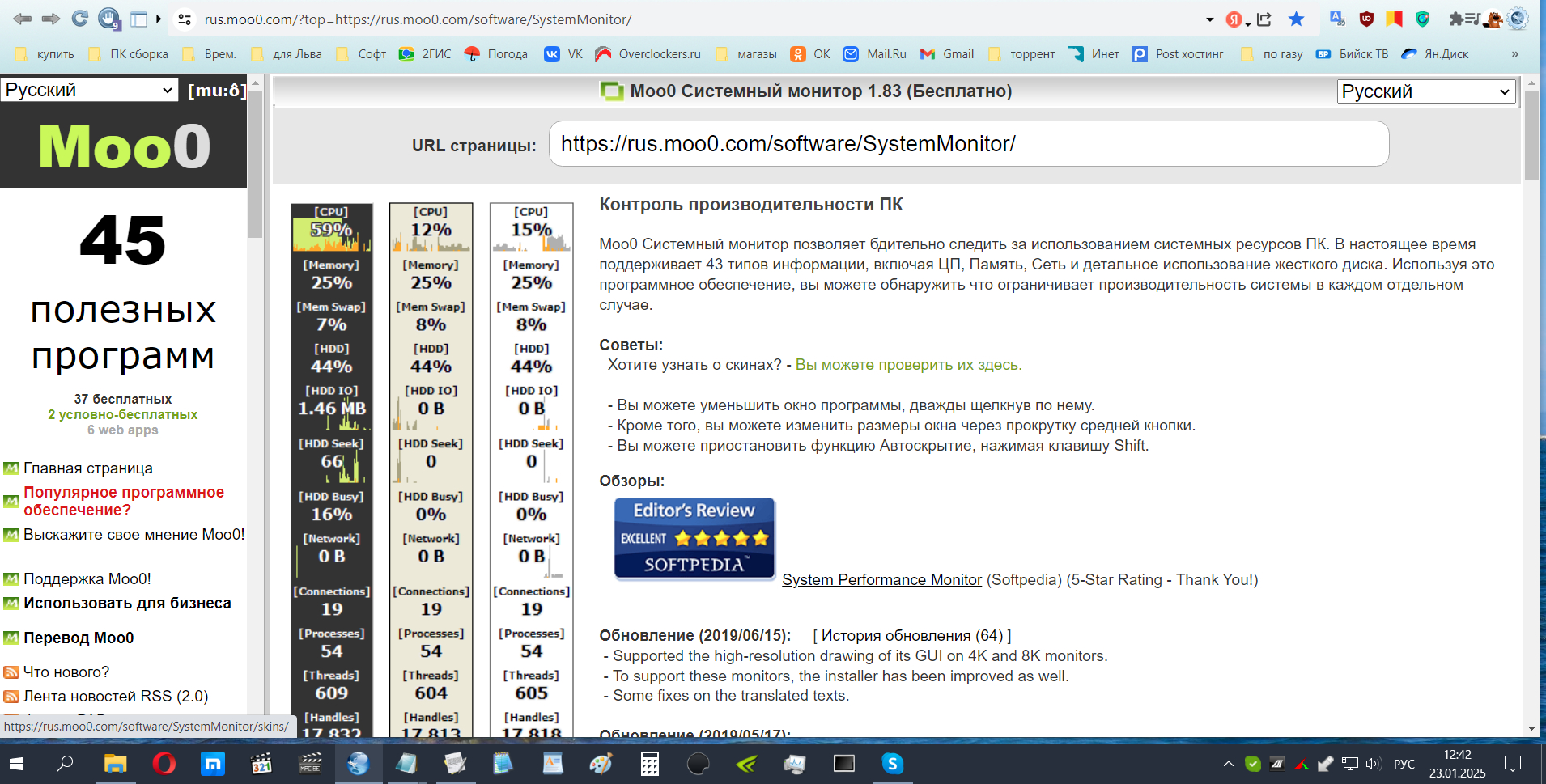Show hidden system tray icons
Viewport: 1546px width, 784px height.
(x=1228, y=763)
